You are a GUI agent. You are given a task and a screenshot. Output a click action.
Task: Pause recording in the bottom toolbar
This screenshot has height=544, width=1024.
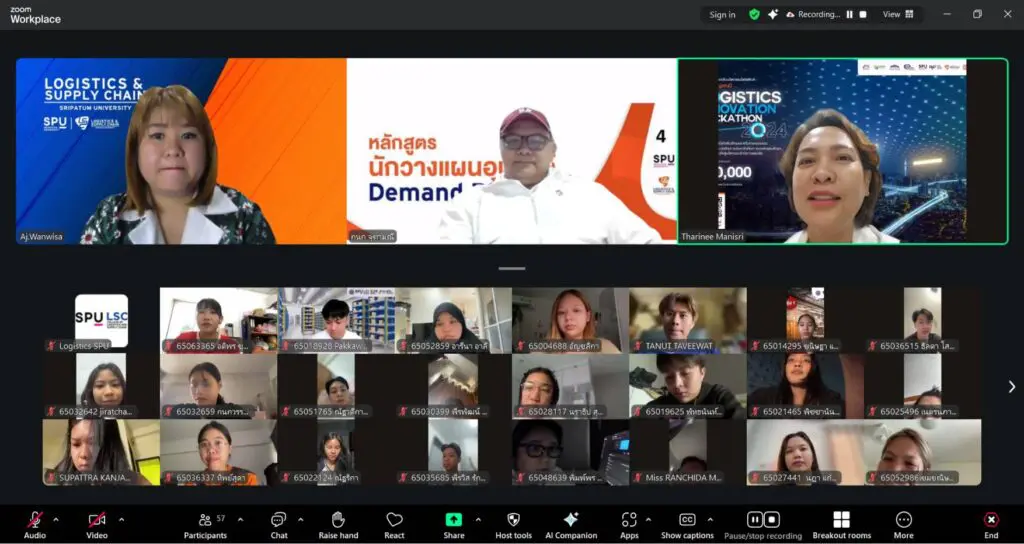[x=754, y=520]
